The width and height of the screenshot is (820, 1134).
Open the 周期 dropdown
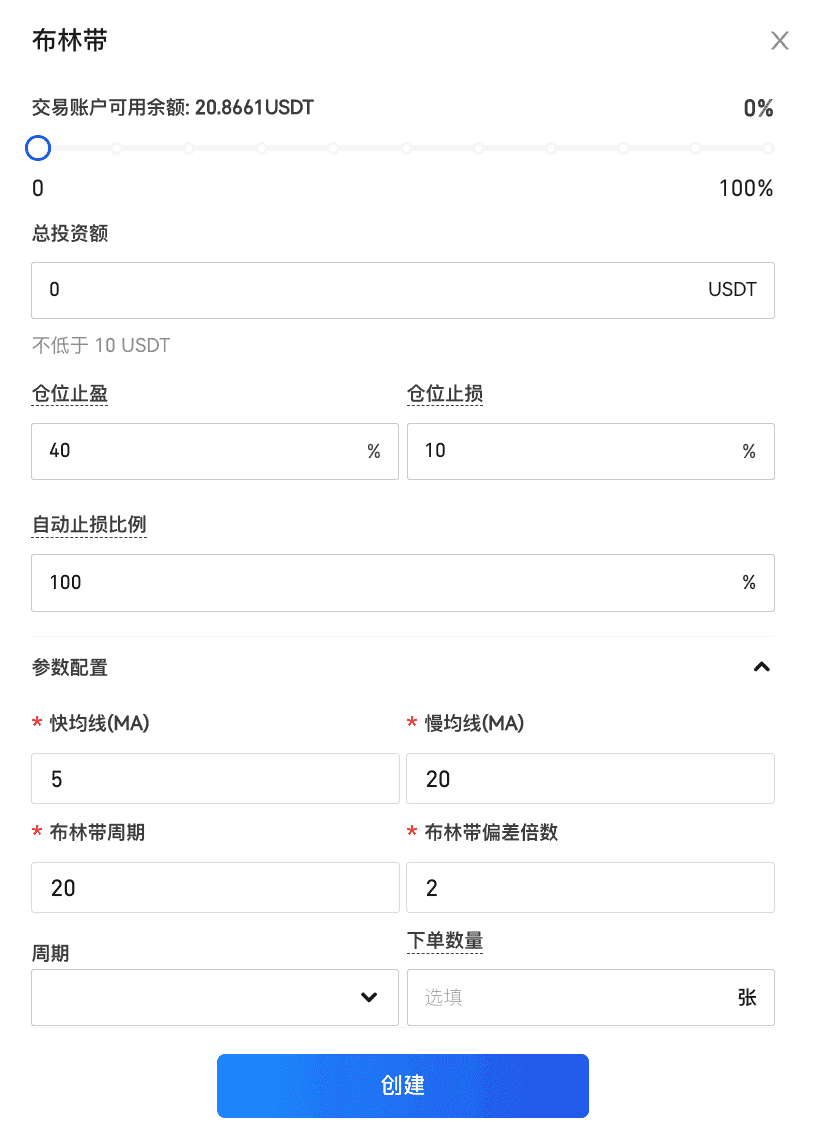215,997
